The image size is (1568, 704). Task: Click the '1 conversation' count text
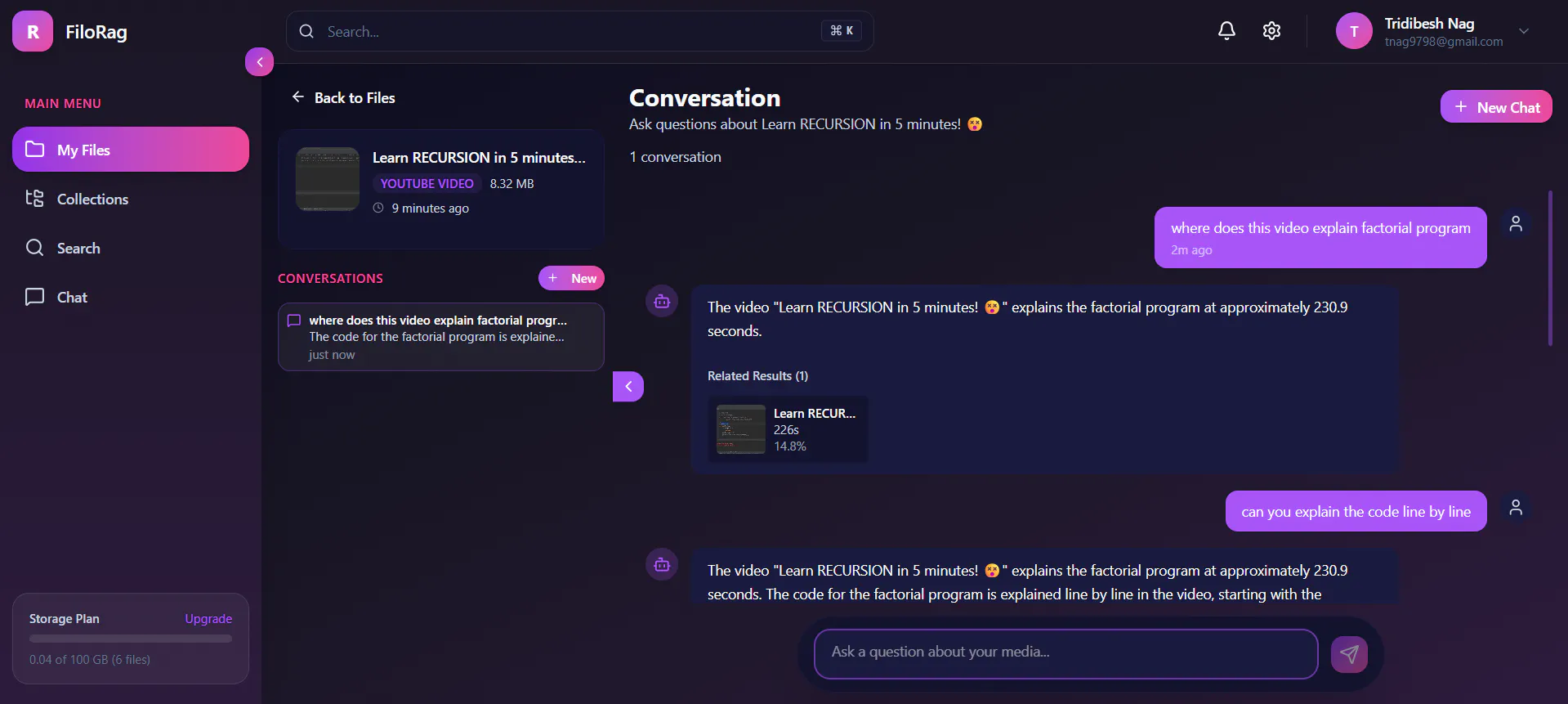coord(675,157)
